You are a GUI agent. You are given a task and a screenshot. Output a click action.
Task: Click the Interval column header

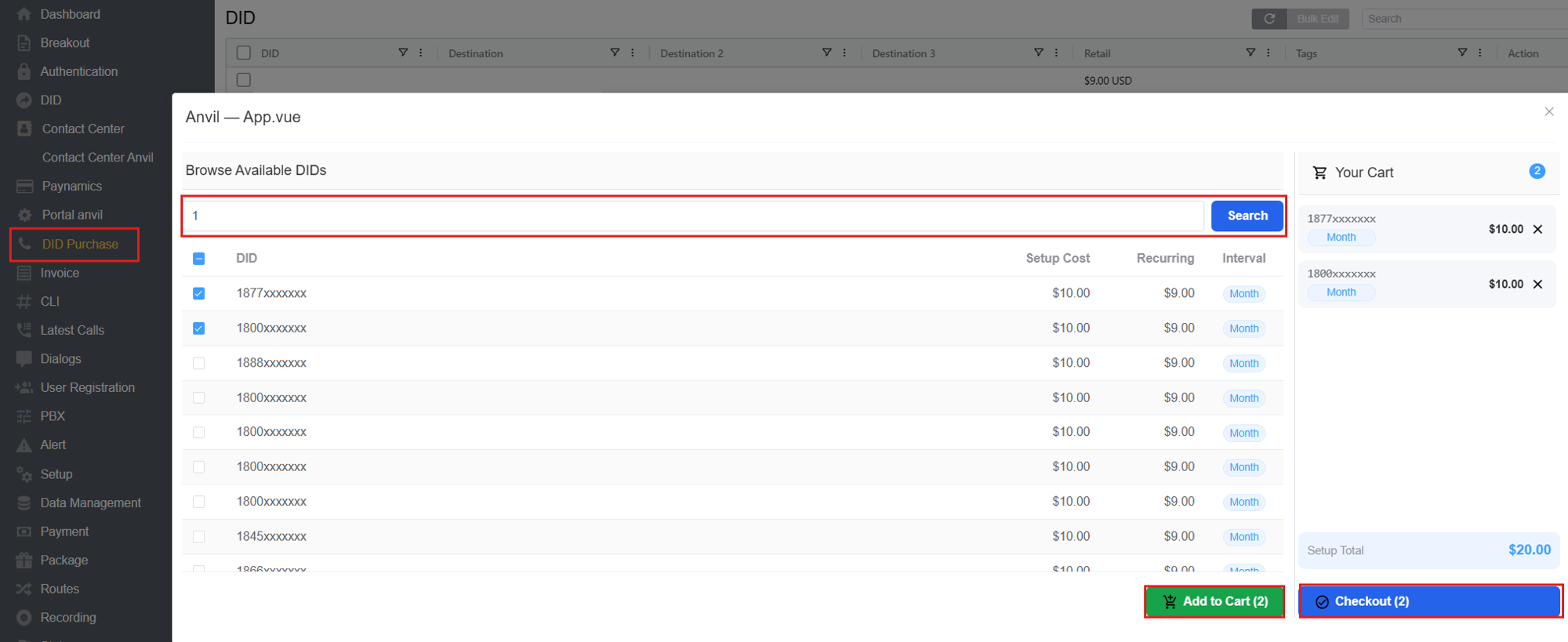(1243, 258)
